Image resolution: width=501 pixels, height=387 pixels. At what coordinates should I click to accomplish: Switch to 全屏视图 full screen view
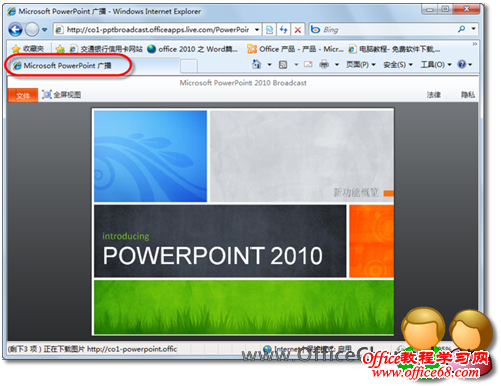point(62,95)
